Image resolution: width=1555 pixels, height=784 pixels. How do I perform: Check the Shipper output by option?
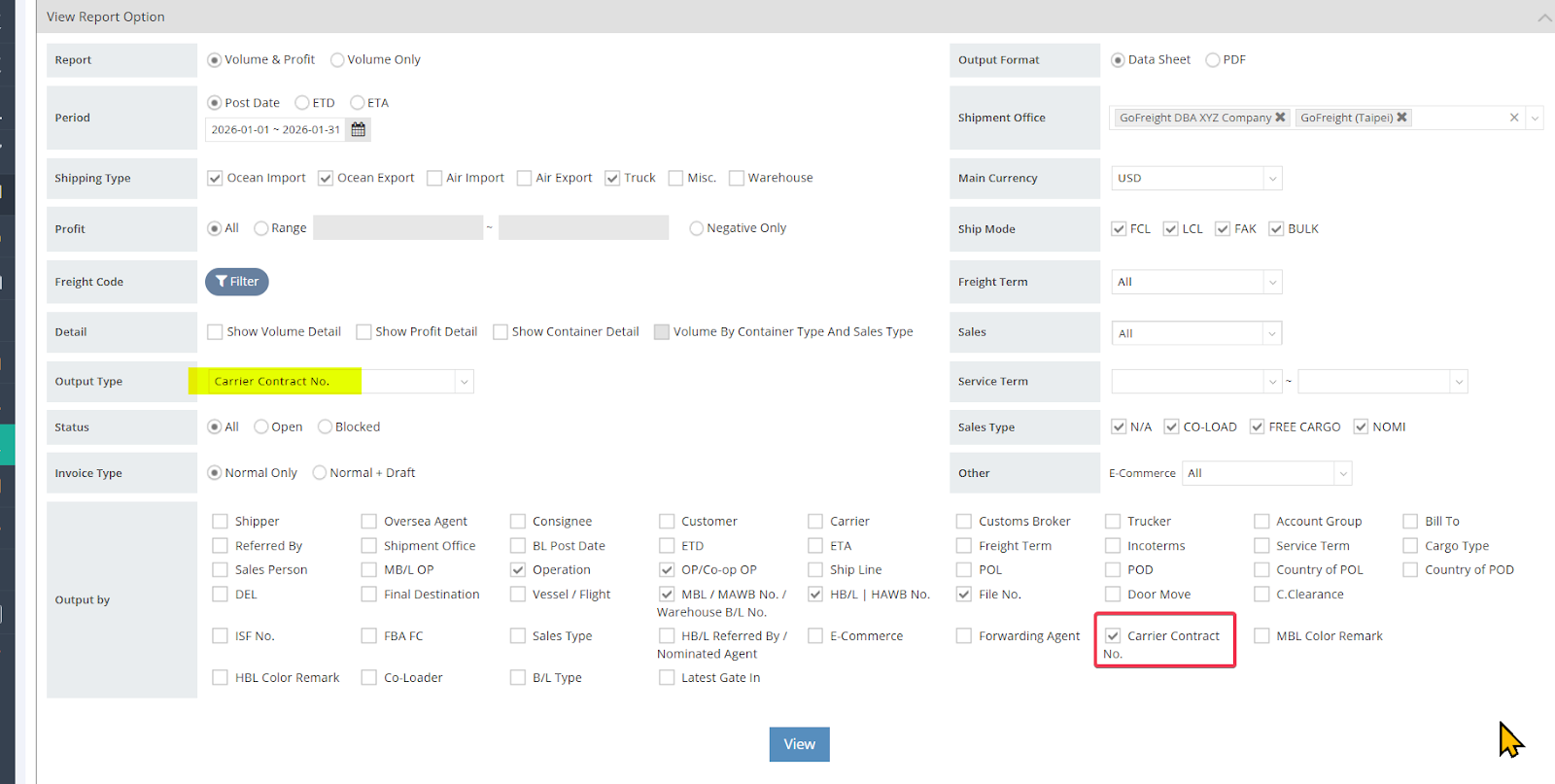coord(221,522)
